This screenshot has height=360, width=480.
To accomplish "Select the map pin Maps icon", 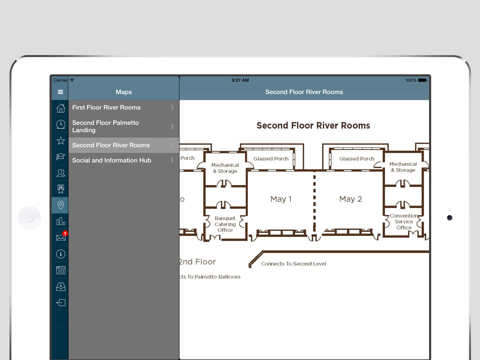I will coord(61,205).
